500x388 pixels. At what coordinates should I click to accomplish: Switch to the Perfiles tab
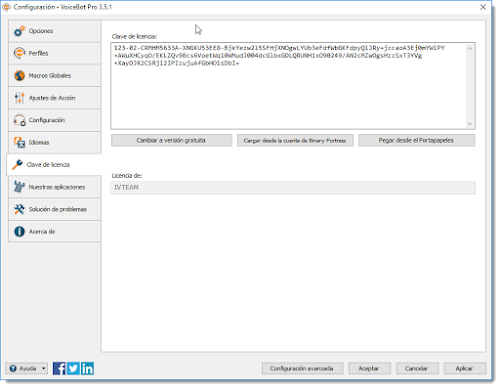point(55,53)
